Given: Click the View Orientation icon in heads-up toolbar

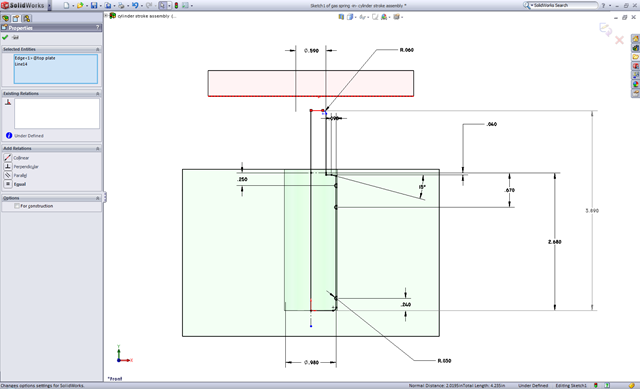Looking at the screenshot, I should [341, 17].
